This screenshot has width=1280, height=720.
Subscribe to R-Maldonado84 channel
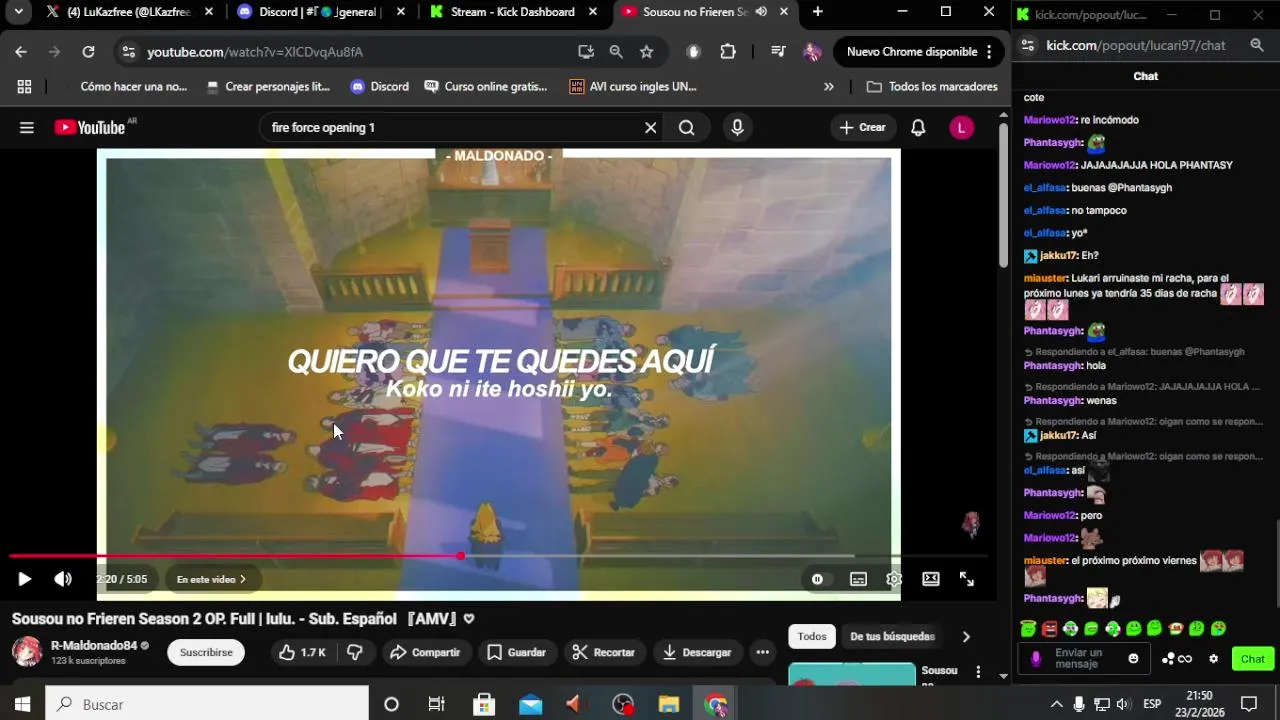click(x=206, y=652)
